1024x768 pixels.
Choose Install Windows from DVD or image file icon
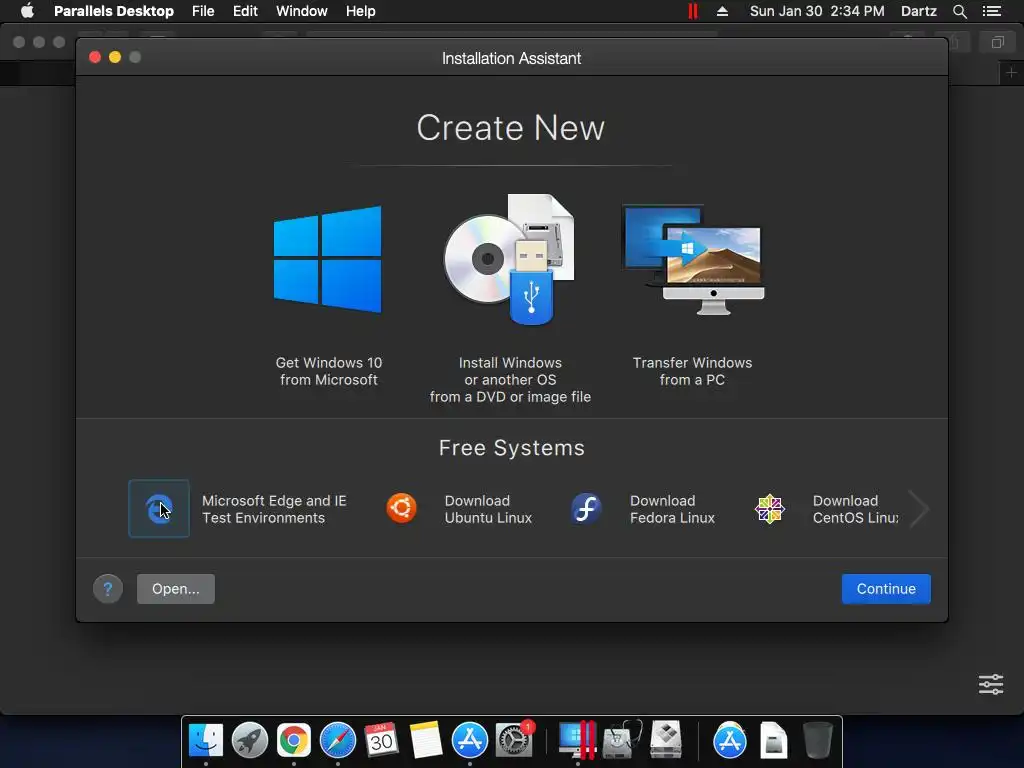click(509, 259)
